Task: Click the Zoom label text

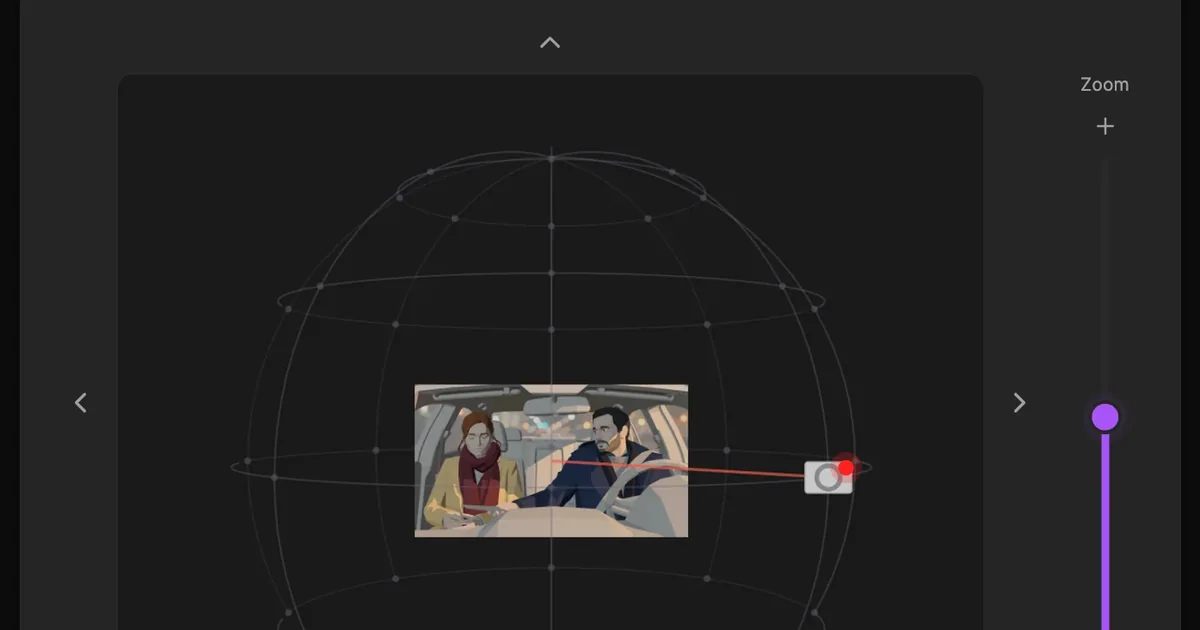Action: 1105,85
